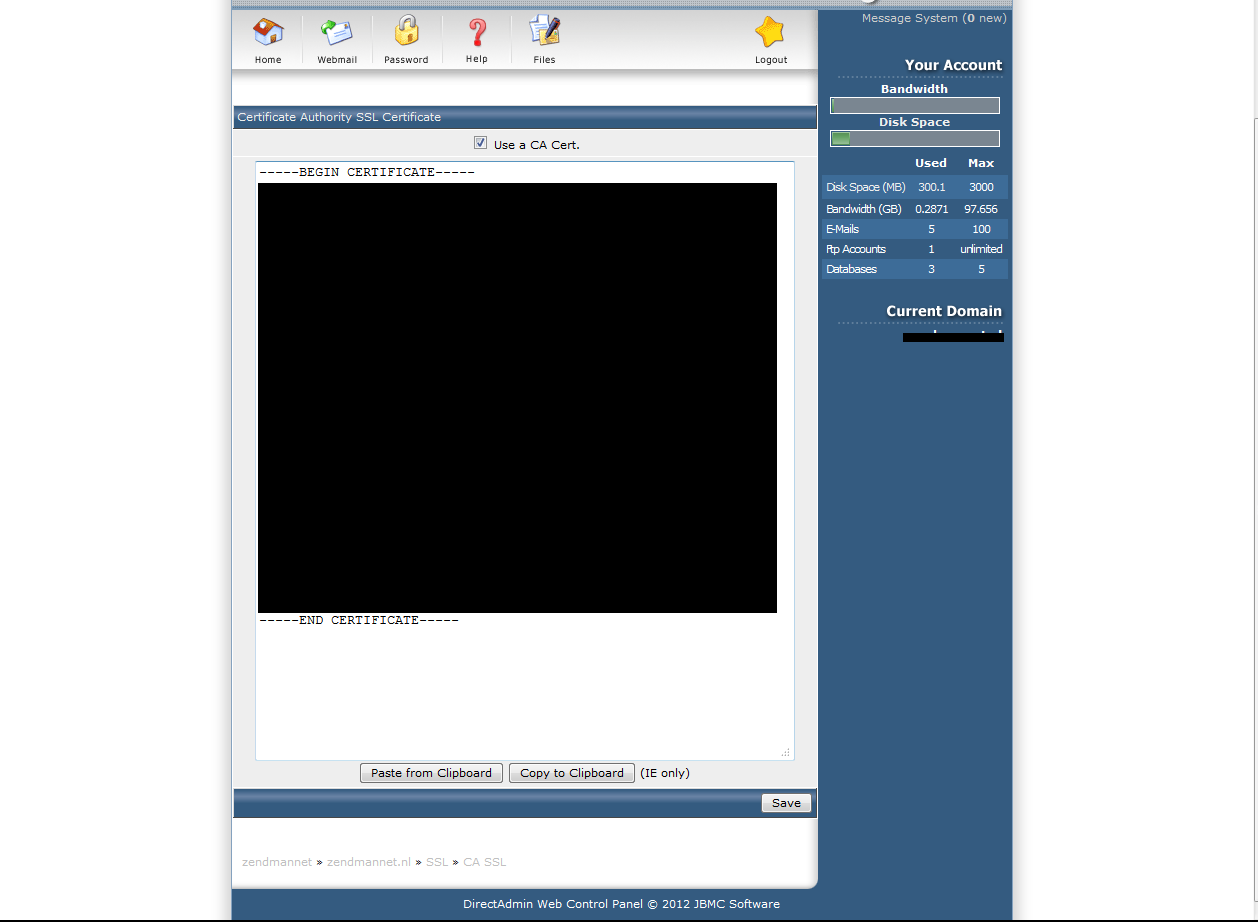1258x922 pixels.
Task: Open the SSL breadcrumb link
Action: [437, 862]
